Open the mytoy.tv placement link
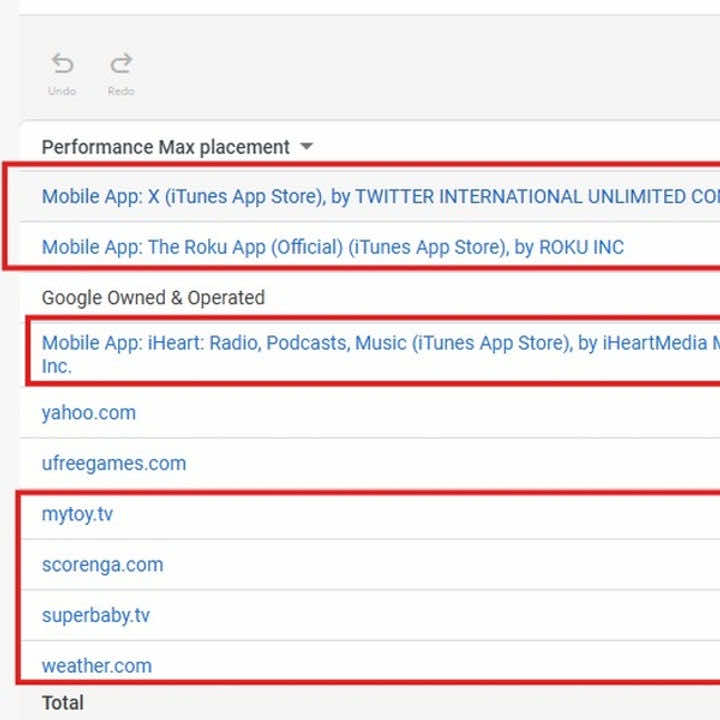The height and width of the screenshot is (720, 720). click(x=77, y=514)
